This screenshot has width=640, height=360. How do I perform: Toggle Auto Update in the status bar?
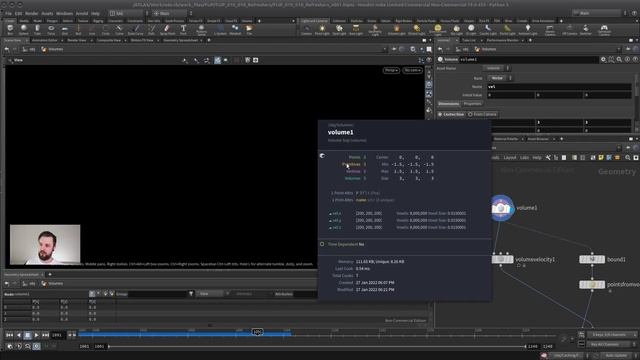[616, 356]
